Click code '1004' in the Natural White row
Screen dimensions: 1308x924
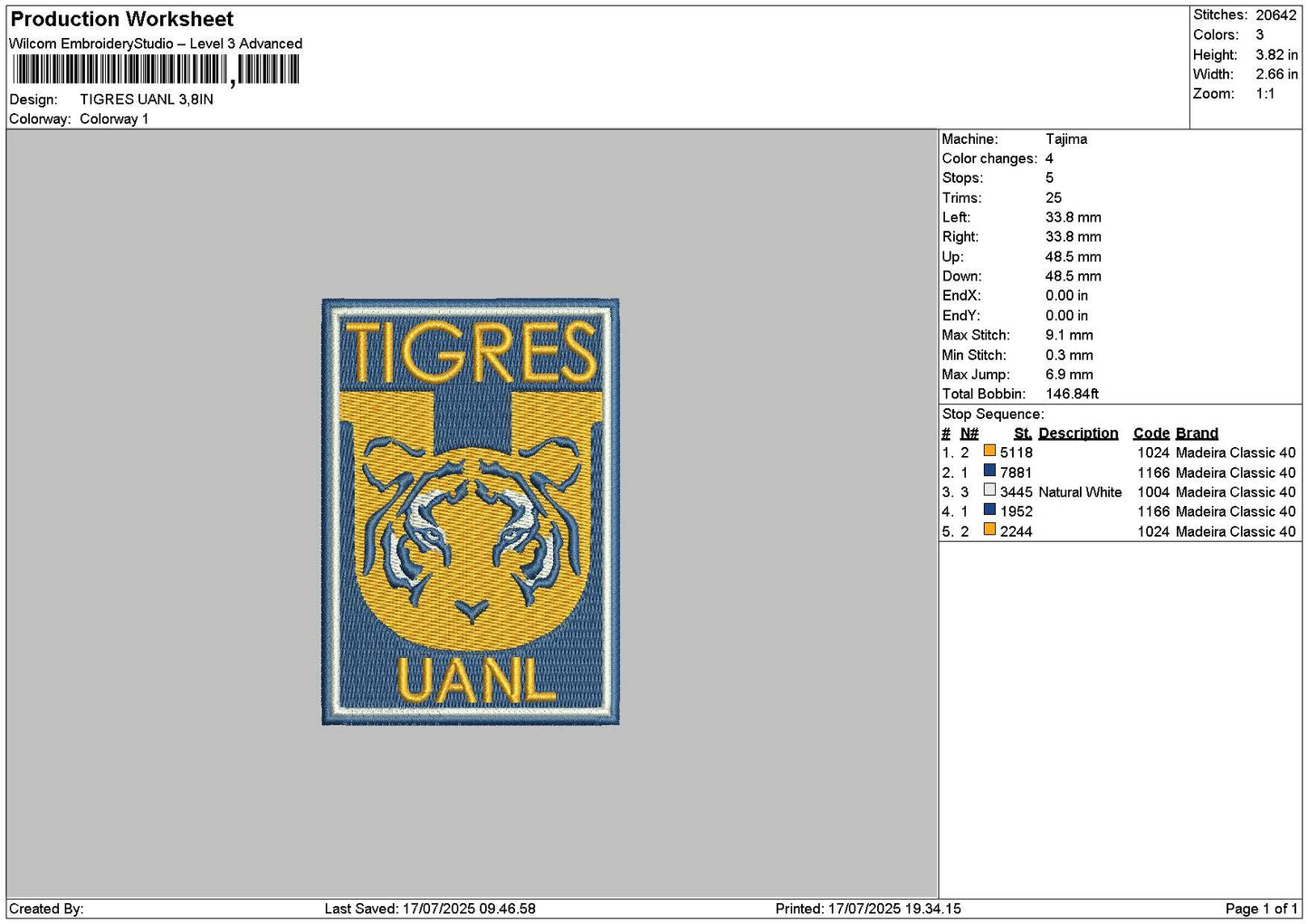[x=1154, y=492]
